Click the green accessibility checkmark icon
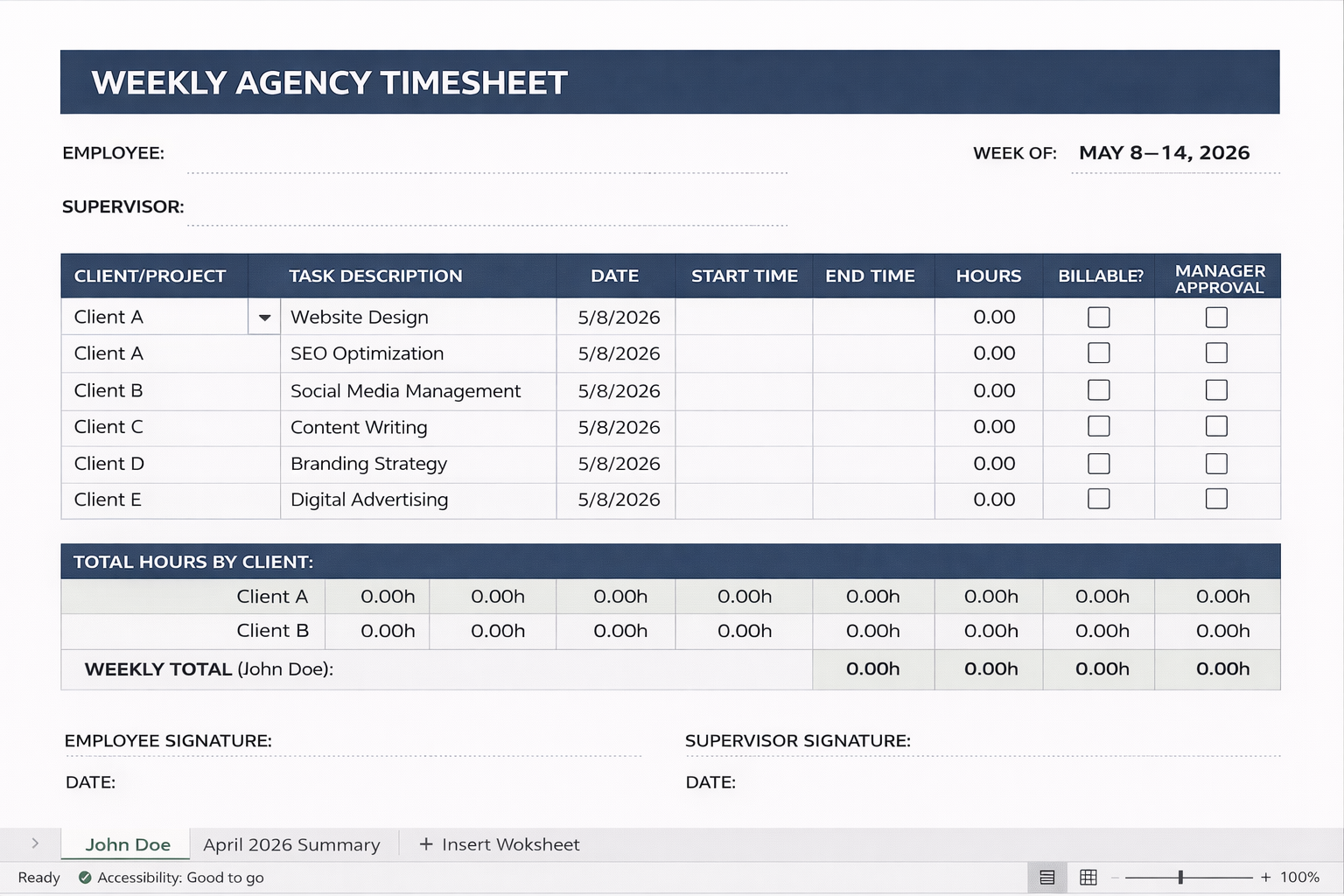 [x=85, y=877]
